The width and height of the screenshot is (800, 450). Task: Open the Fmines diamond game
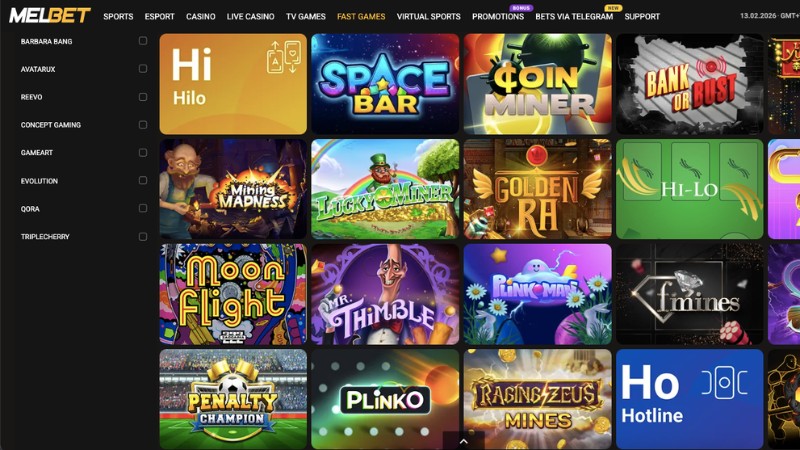[x=689, y=294]
